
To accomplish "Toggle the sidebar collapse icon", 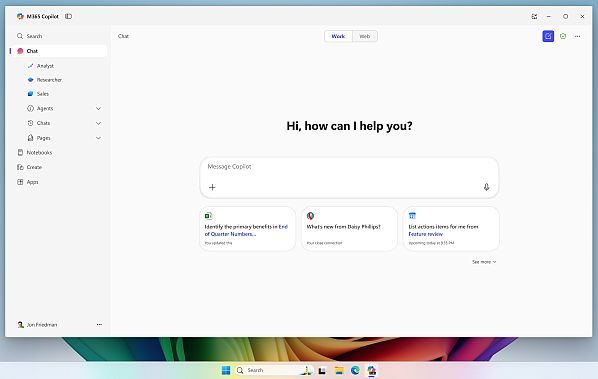I will coord(68,16).
